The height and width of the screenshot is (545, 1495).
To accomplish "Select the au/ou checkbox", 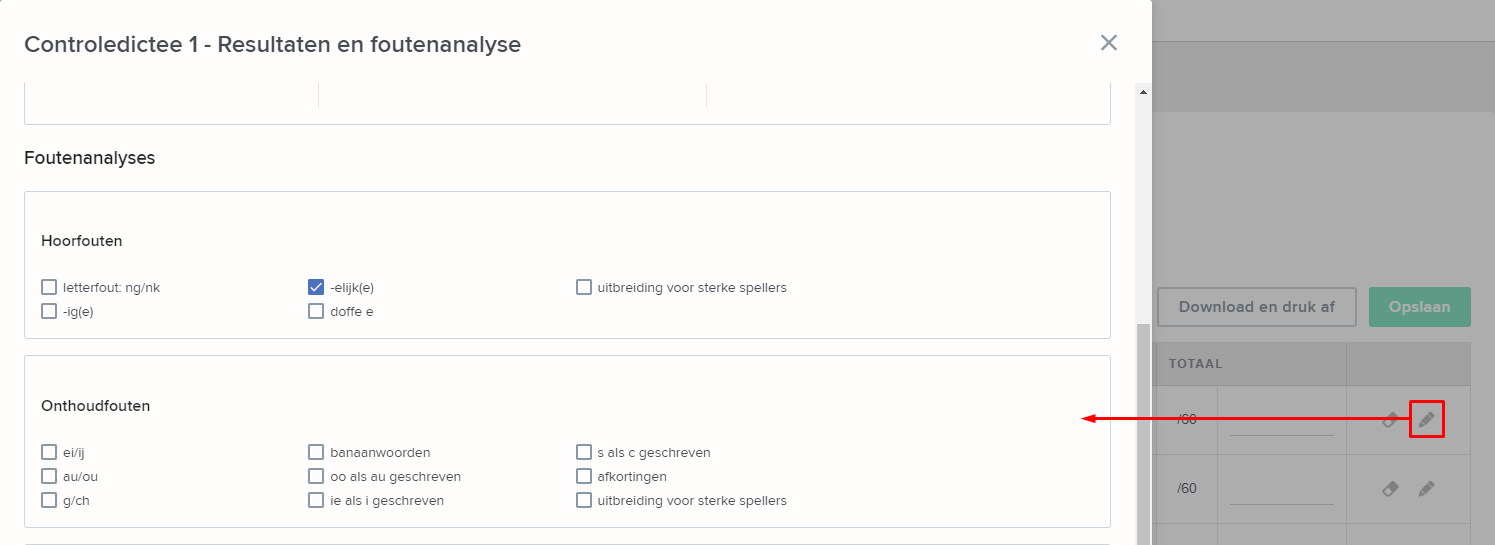I will (x=49, y=476).
